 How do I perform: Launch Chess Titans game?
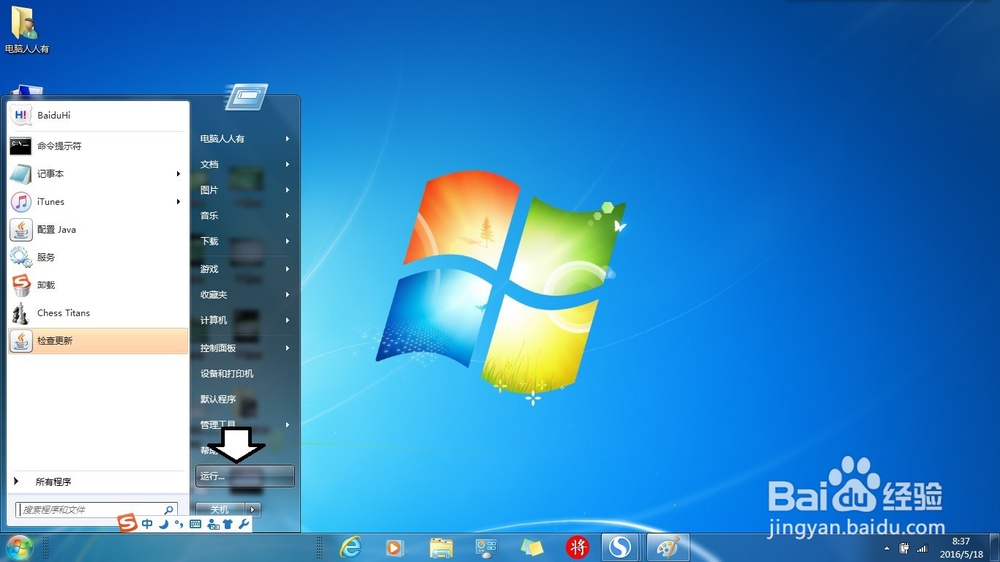coord(98,313)
